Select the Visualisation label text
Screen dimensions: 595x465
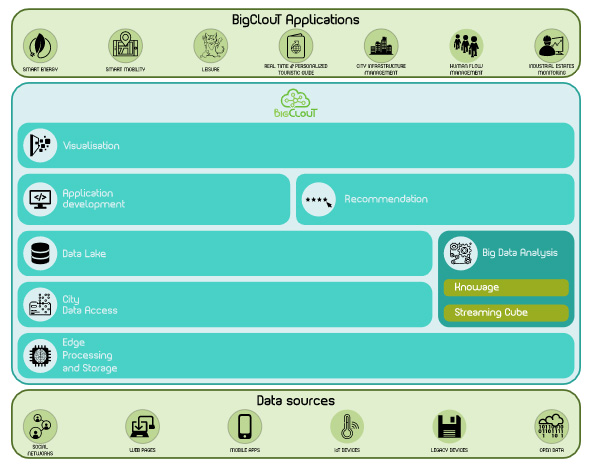(x=91, y=146)
